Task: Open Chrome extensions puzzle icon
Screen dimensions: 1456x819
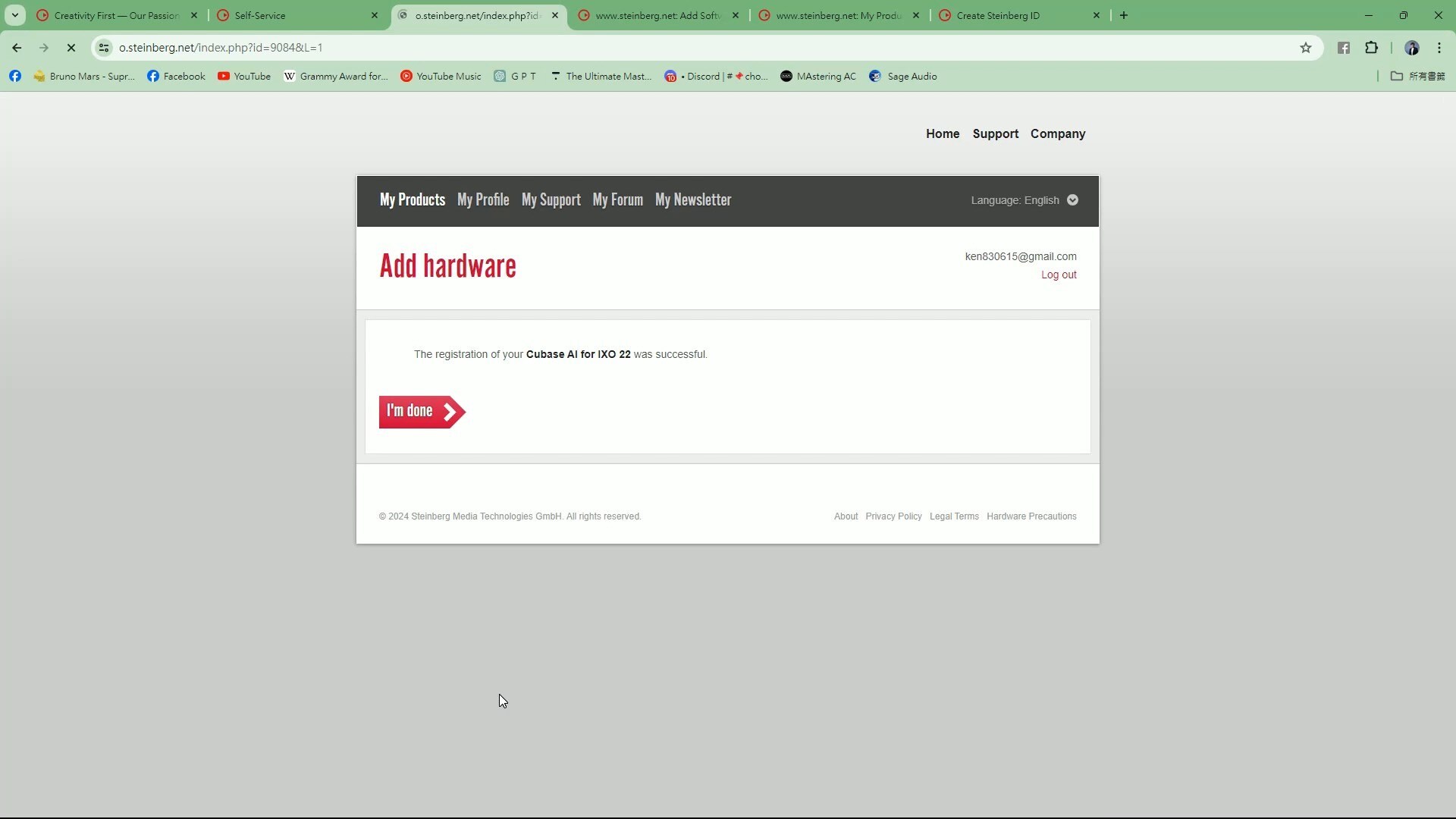Action: [1371, 48]
